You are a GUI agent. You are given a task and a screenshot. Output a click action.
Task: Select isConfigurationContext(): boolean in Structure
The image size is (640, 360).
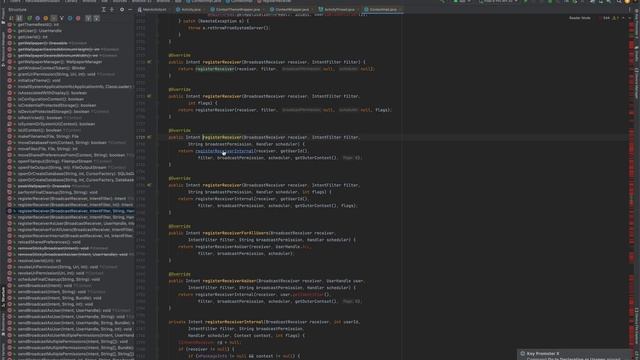click(51, 99)
